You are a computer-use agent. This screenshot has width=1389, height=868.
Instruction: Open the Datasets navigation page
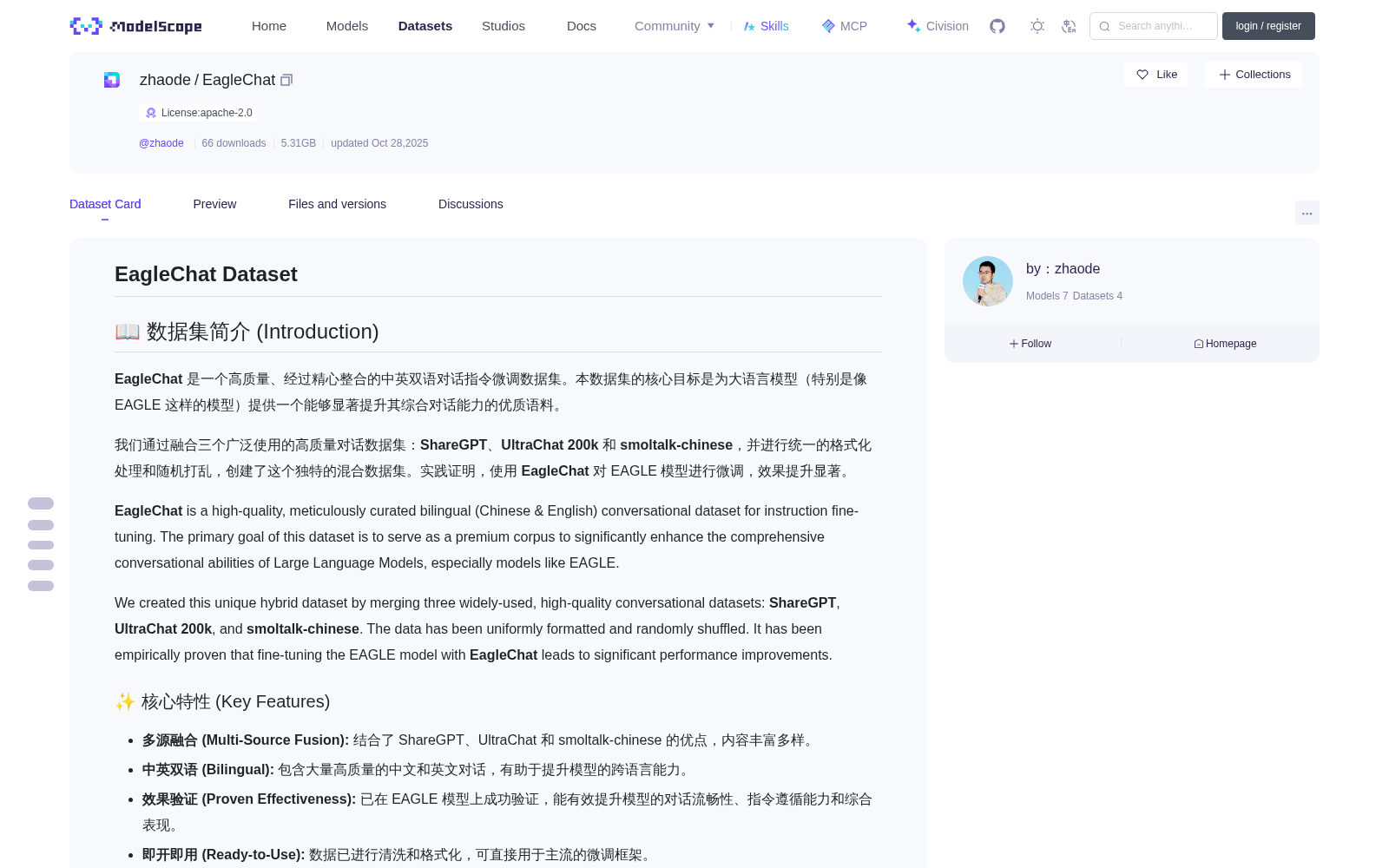click(x=425, y=26)
